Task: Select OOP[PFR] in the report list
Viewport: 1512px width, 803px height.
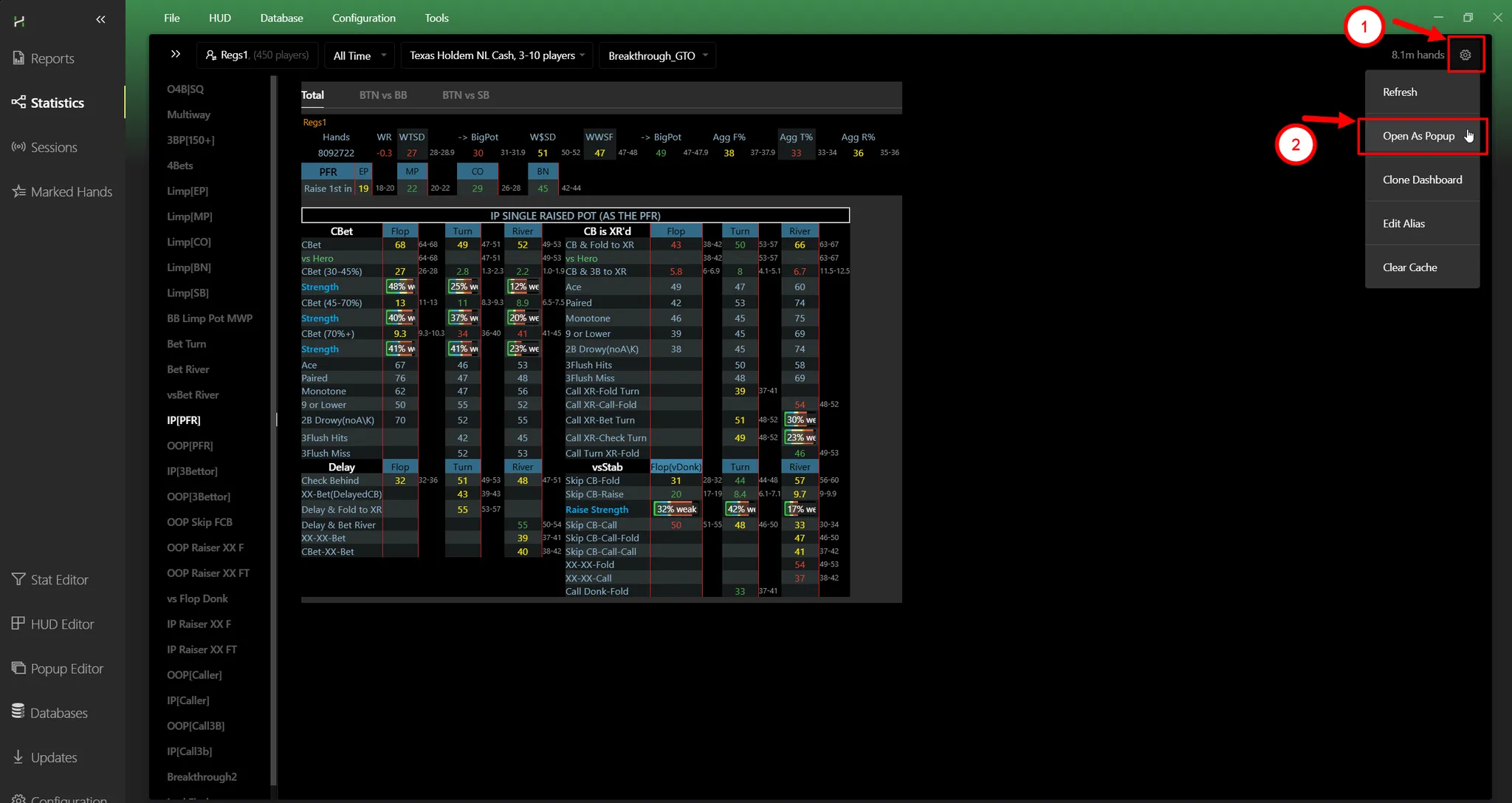Action: point(190,445)
